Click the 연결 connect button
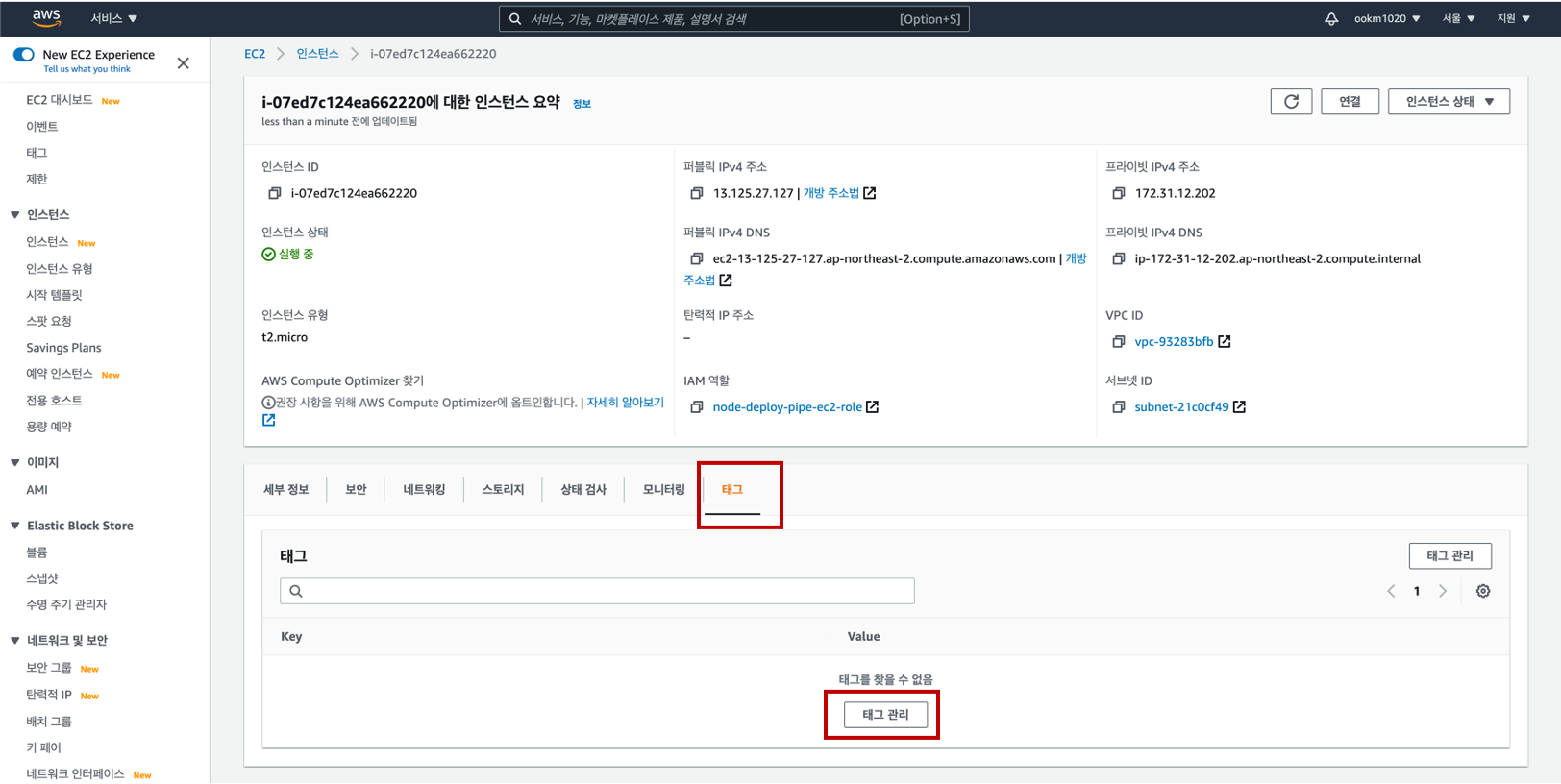The height and width of the screenshot is (784, 1561). [1350, 102]
